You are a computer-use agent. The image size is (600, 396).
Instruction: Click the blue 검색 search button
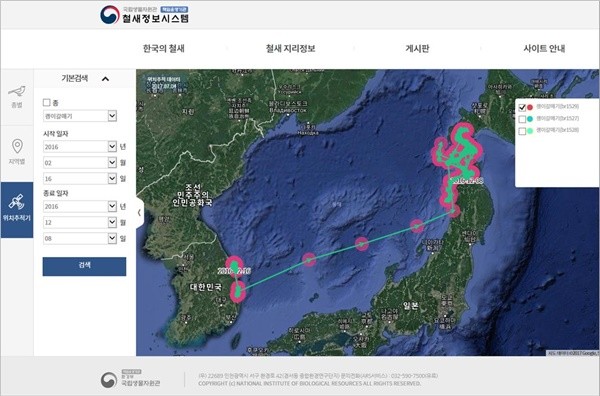[x=84, y=266]
